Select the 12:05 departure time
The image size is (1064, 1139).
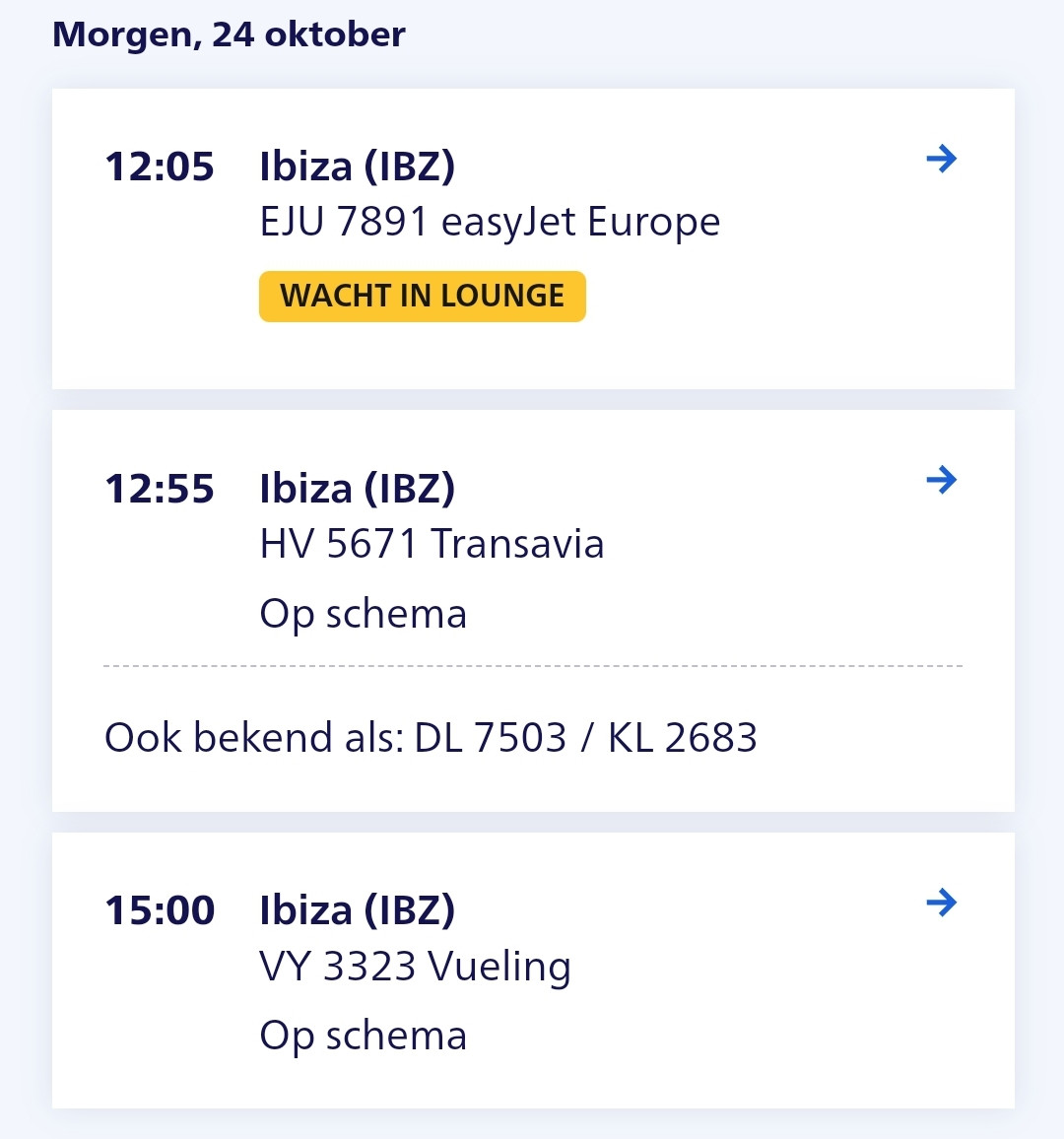[x=160, y=167]
